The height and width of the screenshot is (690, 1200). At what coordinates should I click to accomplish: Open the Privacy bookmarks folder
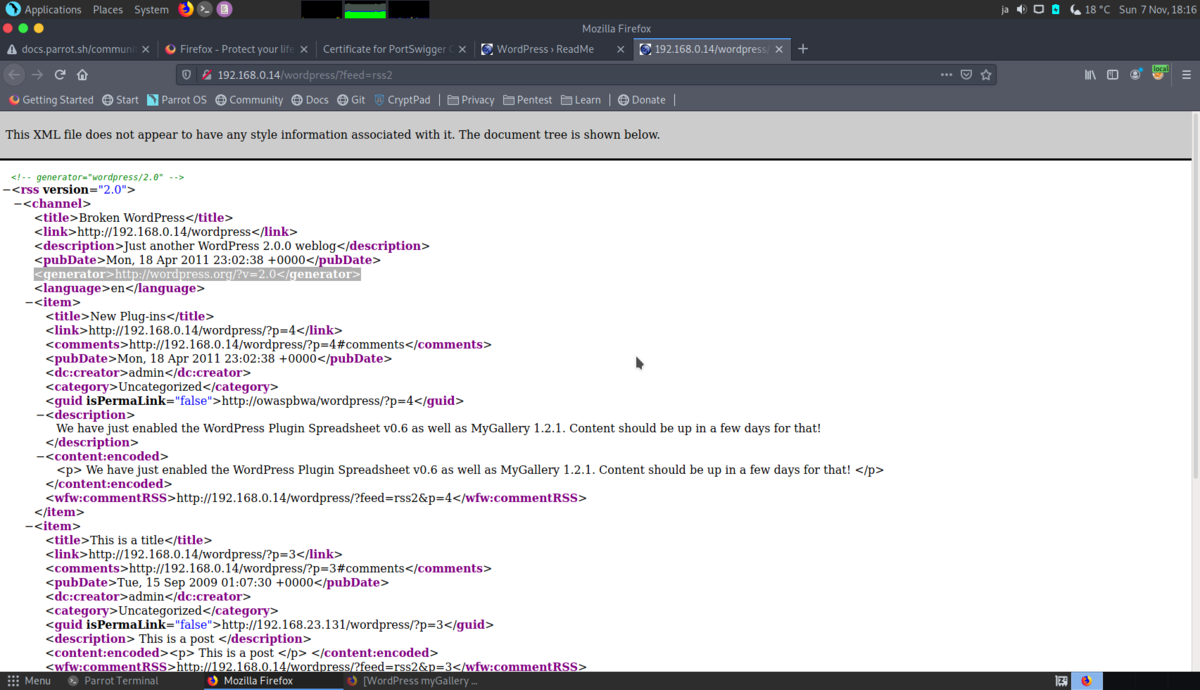[470, 100]
